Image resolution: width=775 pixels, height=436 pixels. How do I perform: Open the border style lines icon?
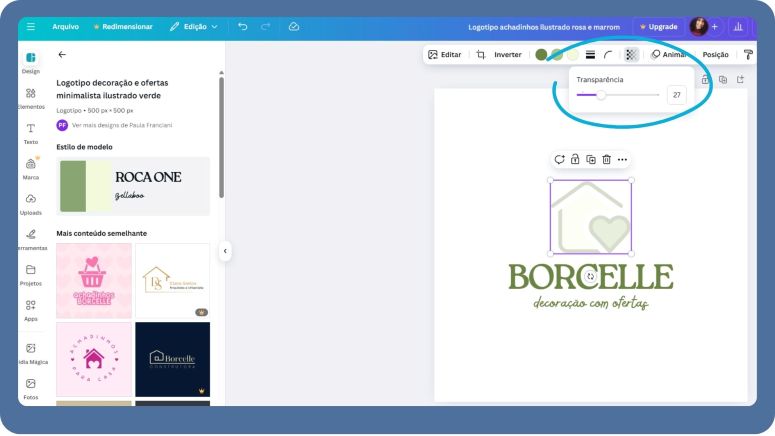click(590, 54)
